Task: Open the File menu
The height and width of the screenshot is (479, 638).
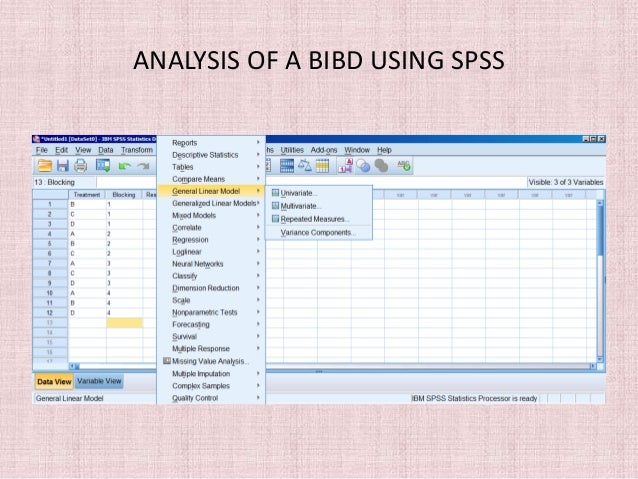Action: pos(42,150)
